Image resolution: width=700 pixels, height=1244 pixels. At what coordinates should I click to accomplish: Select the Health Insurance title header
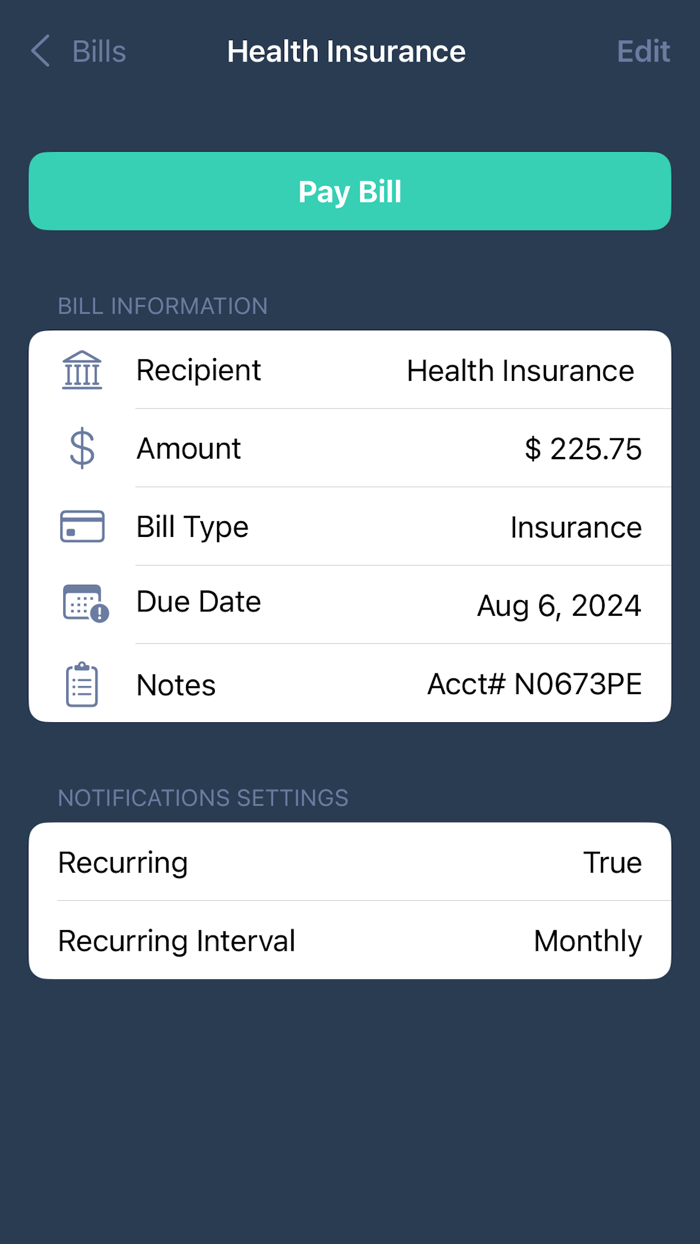[346, 51]
